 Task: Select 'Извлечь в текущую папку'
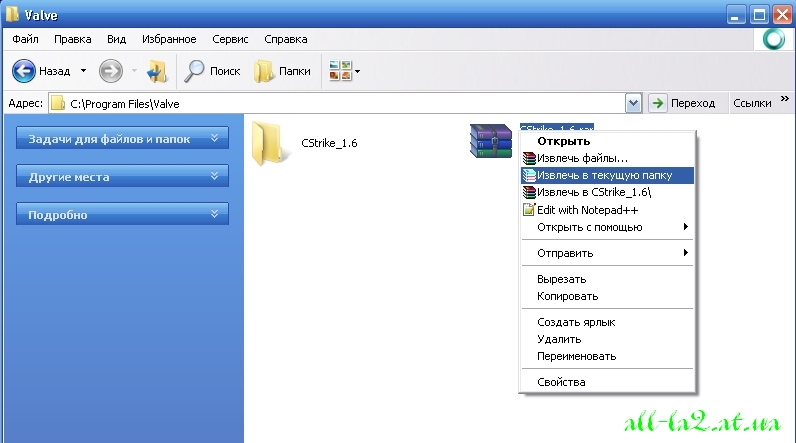pyautogui.click(x=607, y=176)
